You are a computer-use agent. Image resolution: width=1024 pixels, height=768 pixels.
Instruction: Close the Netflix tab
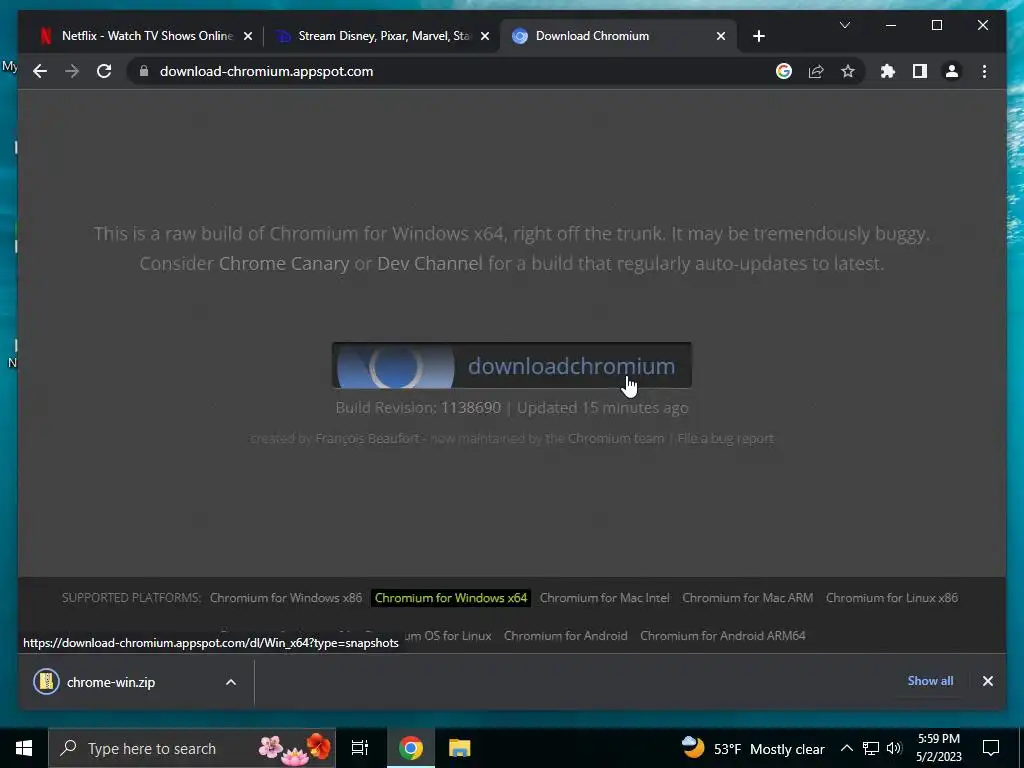tap(248, 36)
